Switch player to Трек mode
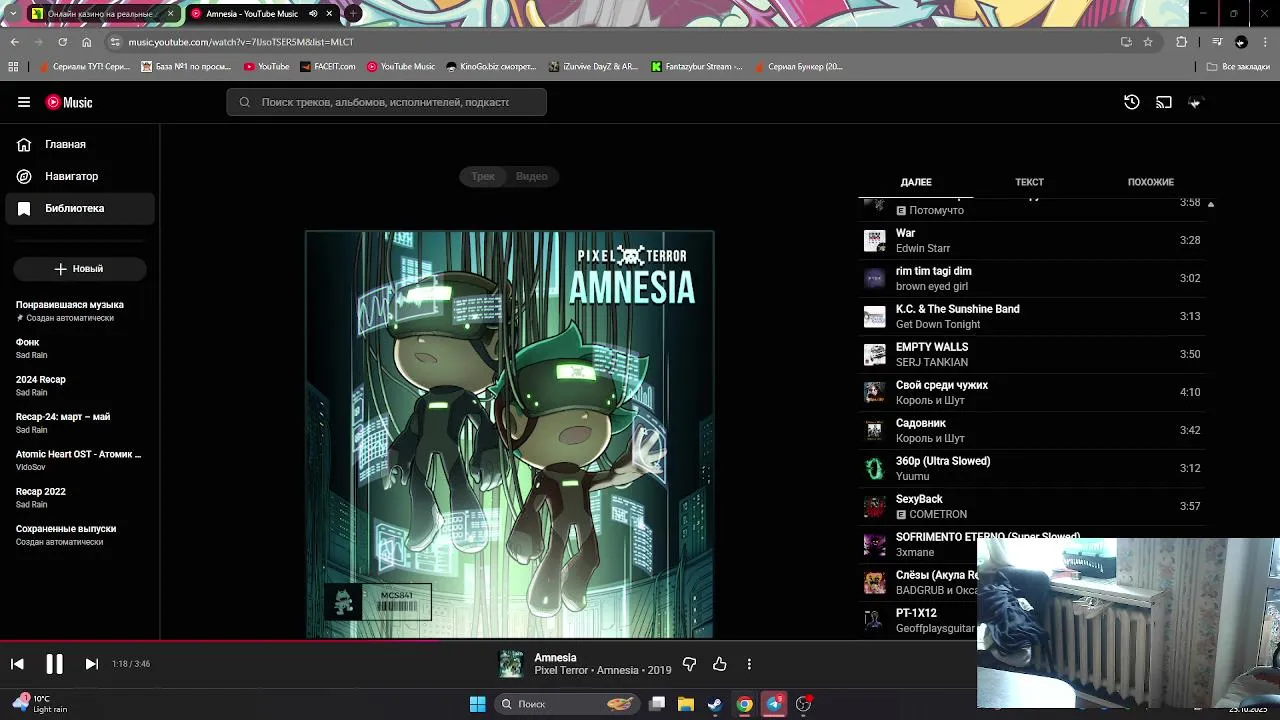This screenshot has height=720, width=1280. pos(483,176)
